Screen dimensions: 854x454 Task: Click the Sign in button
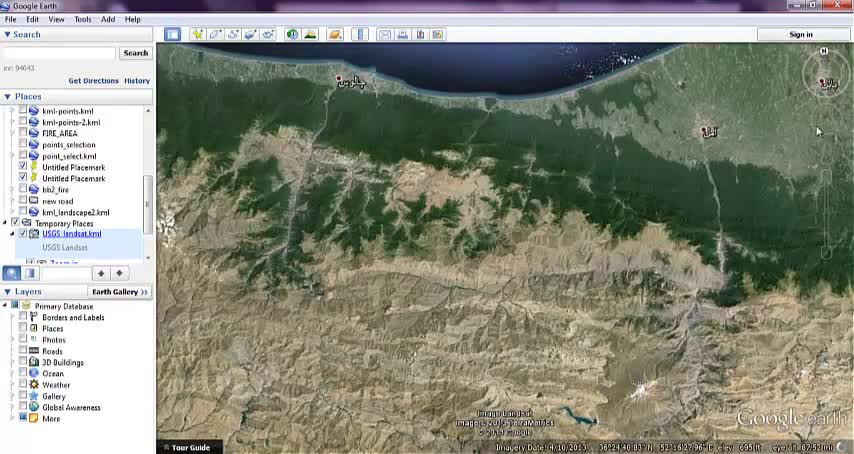pyautogui.click(x=801, y=34)
